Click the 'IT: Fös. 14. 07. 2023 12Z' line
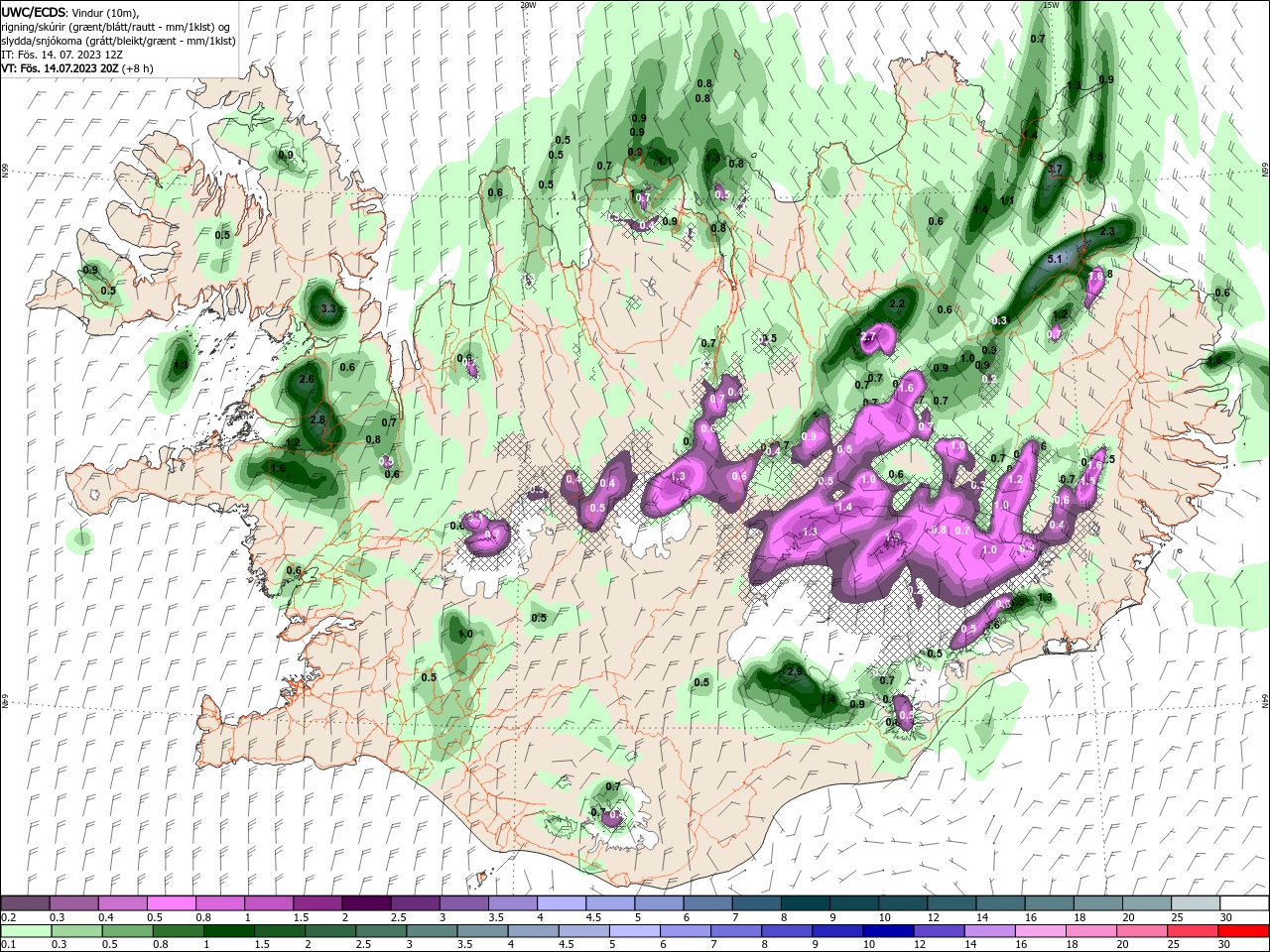This screenshot has width=1270, height=952. pos(62,55)
